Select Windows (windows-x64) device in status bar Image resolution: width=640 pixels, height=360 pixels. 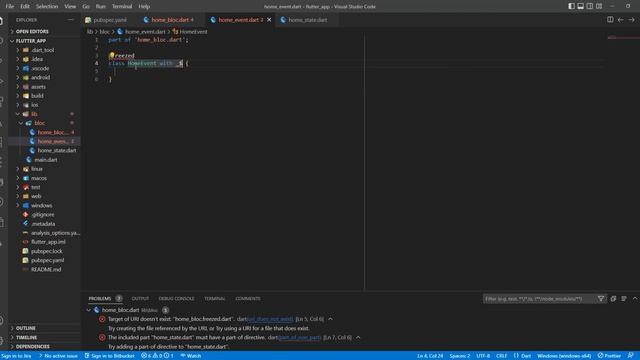coord(564,356)
